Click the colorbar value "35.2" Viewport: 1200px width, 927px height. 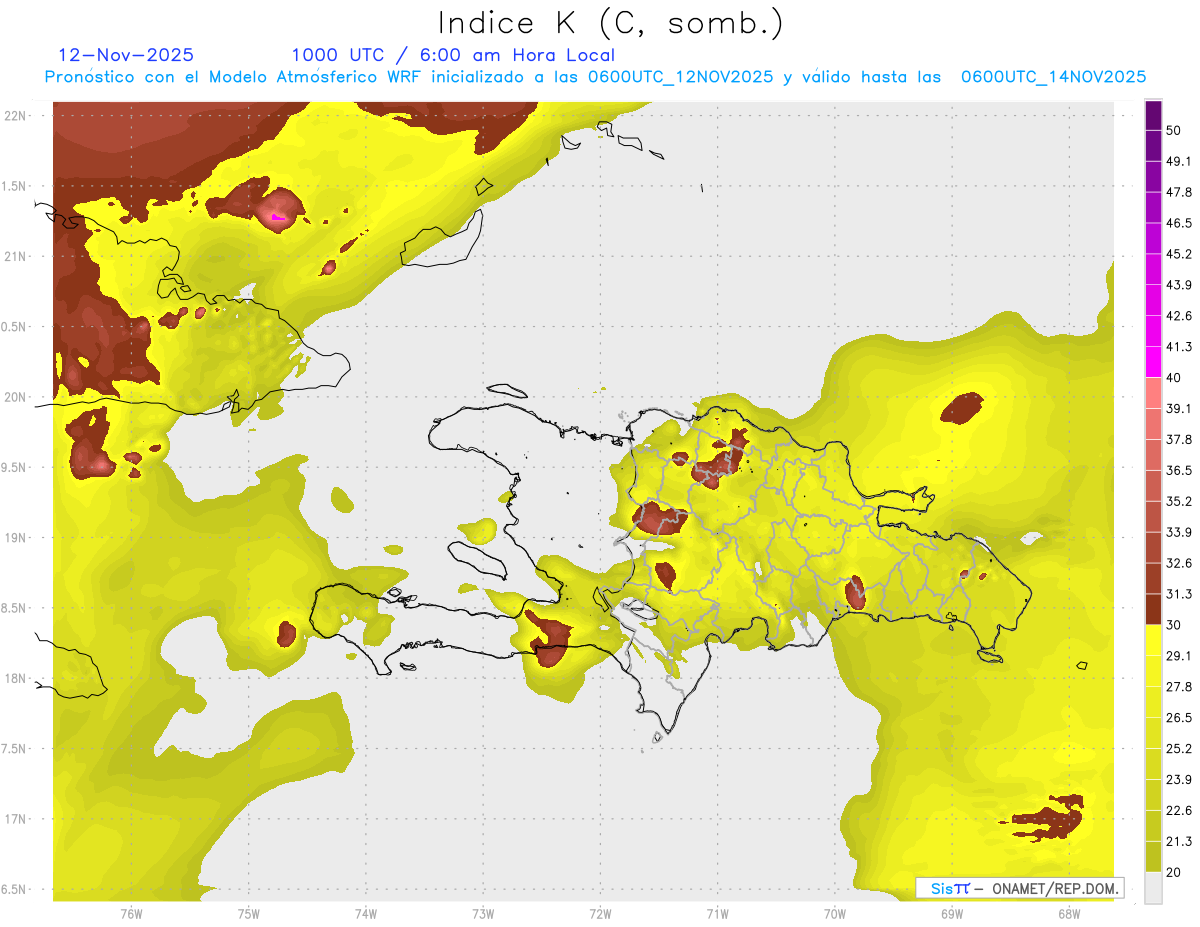click(x=1179, y=501)
